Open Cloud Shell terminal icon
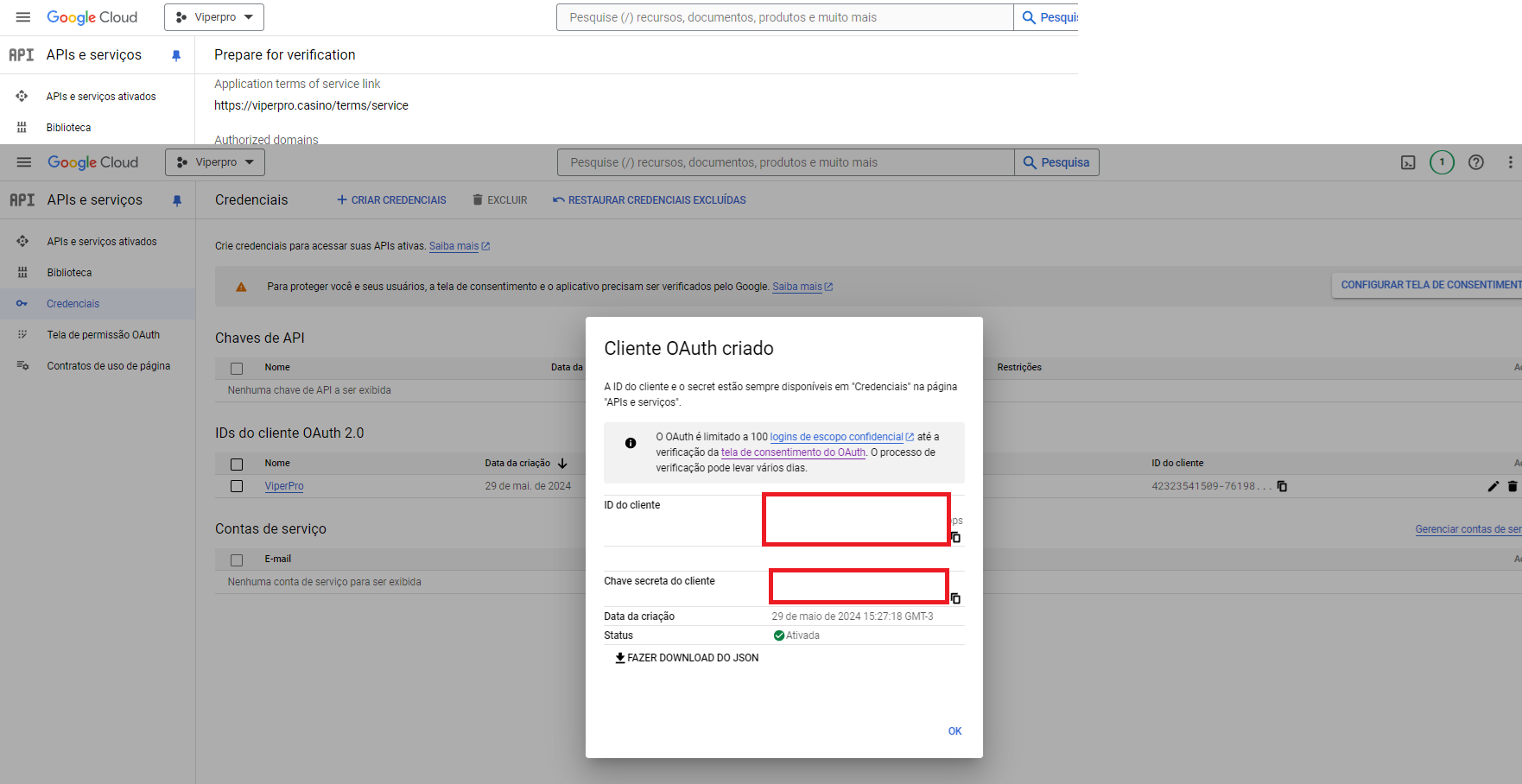This screenshot has width=1522, height=784. tap(1408, 162)
